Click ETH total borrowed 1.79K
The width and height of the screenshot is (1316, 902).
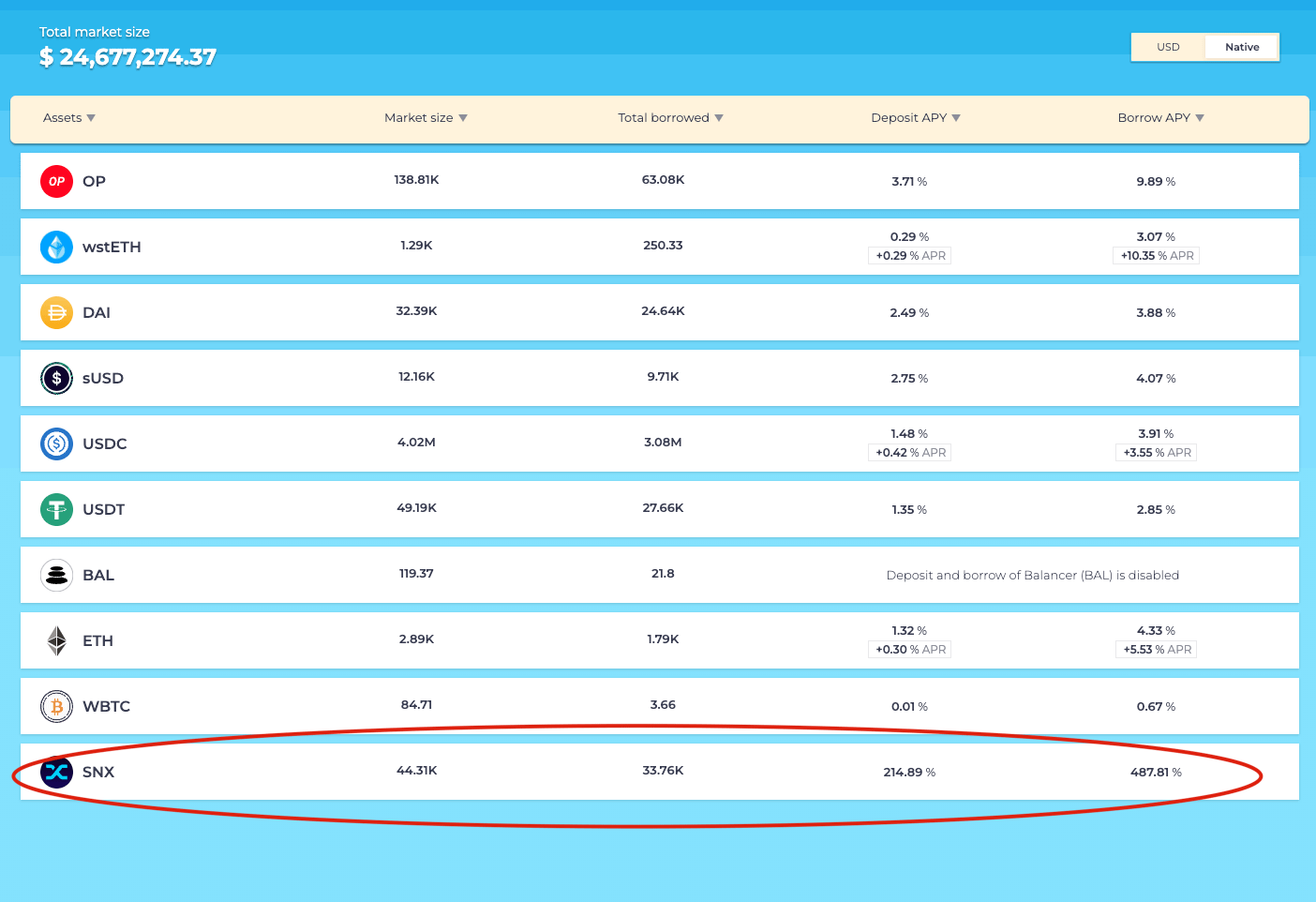663,639
